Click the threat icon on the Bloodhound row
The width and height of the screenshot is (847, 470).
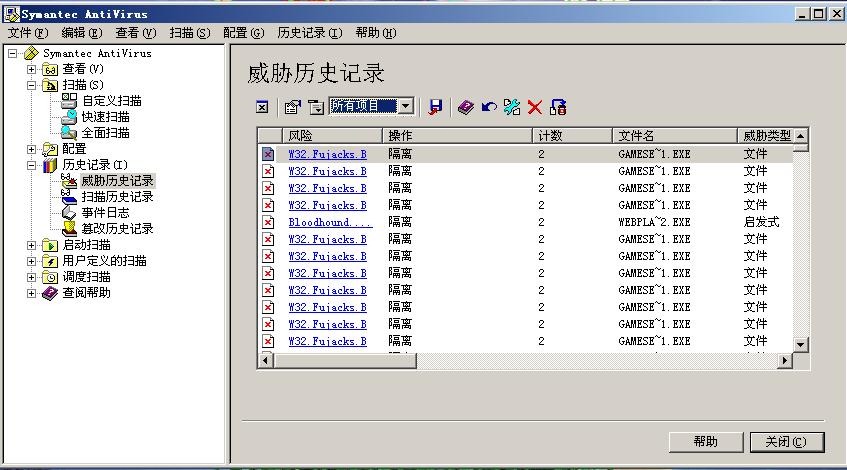pos(268,222)
